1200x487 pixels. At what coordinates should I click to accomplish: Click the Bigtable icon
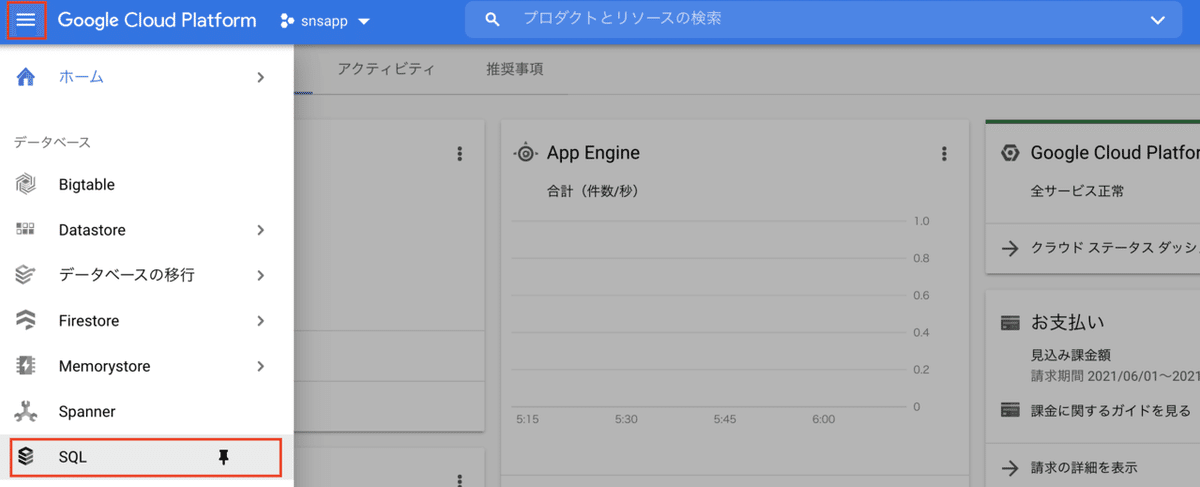[x=26, y=185]
